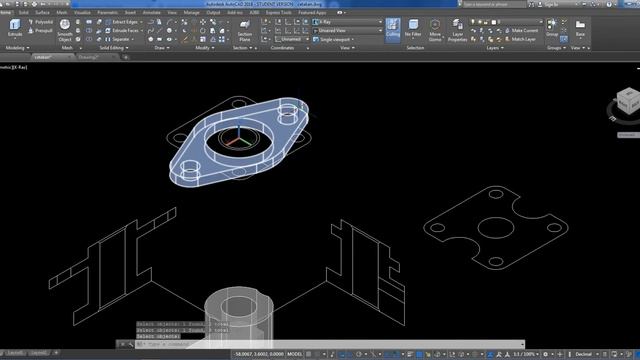Viewport: 640px width, 360px height.
Task: Toggle polar tracking in status bar
Action: coord(359,354)
